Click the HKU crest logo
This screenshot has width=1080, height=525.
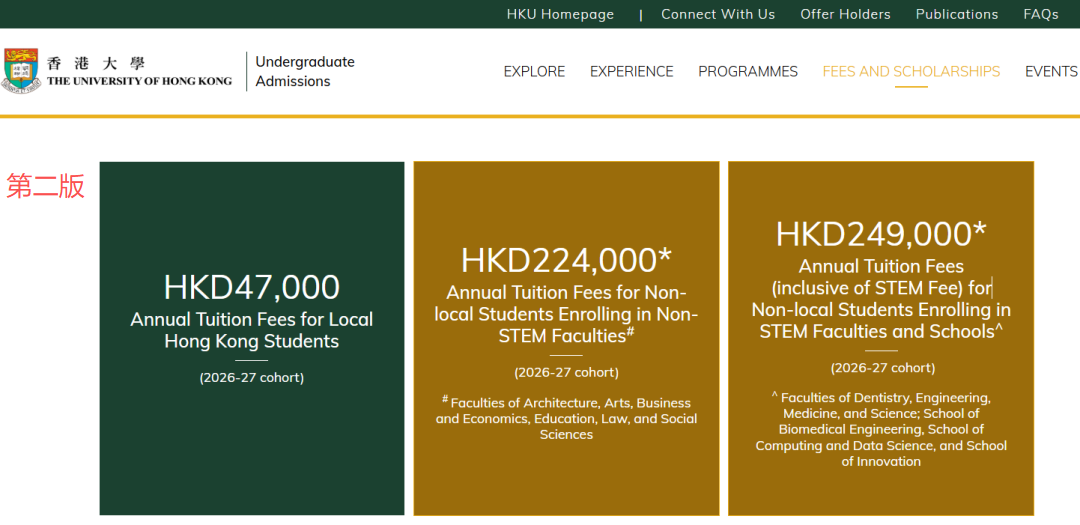(x=22, y=70)
